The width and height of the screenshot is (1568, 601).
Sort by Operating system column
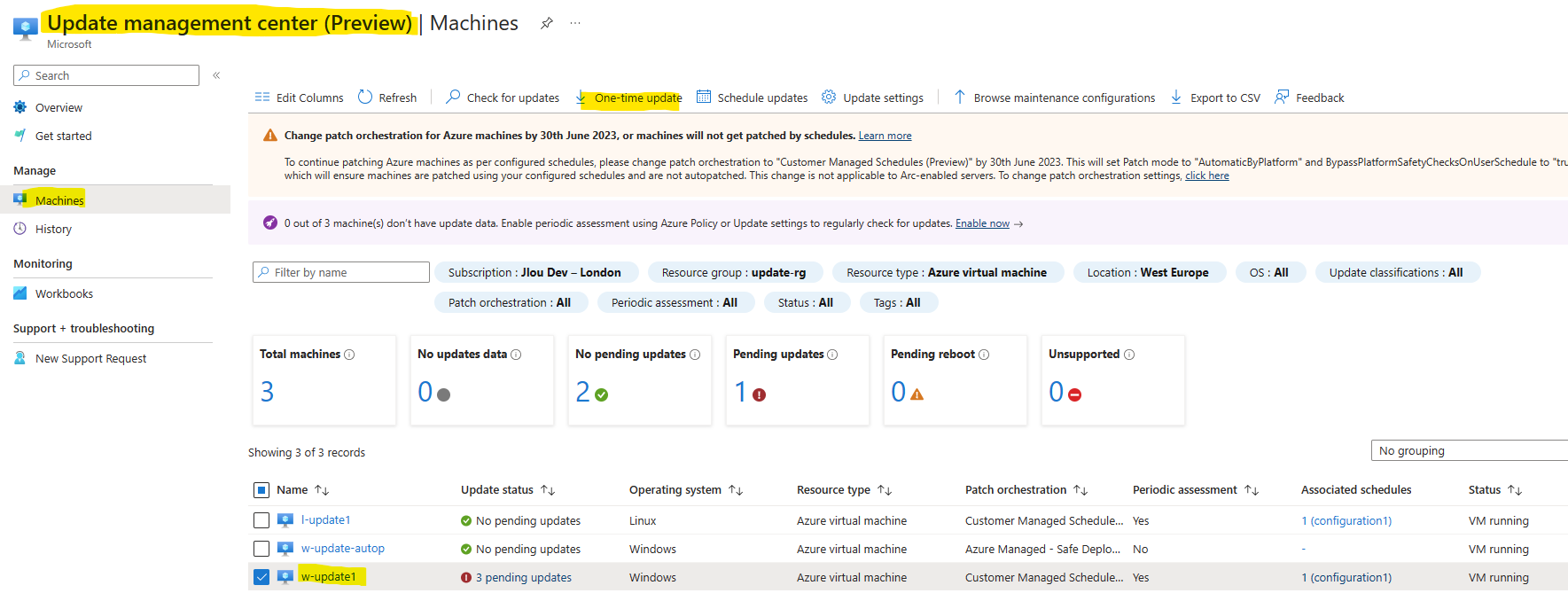pyautogui.click(x=686, y=490)
